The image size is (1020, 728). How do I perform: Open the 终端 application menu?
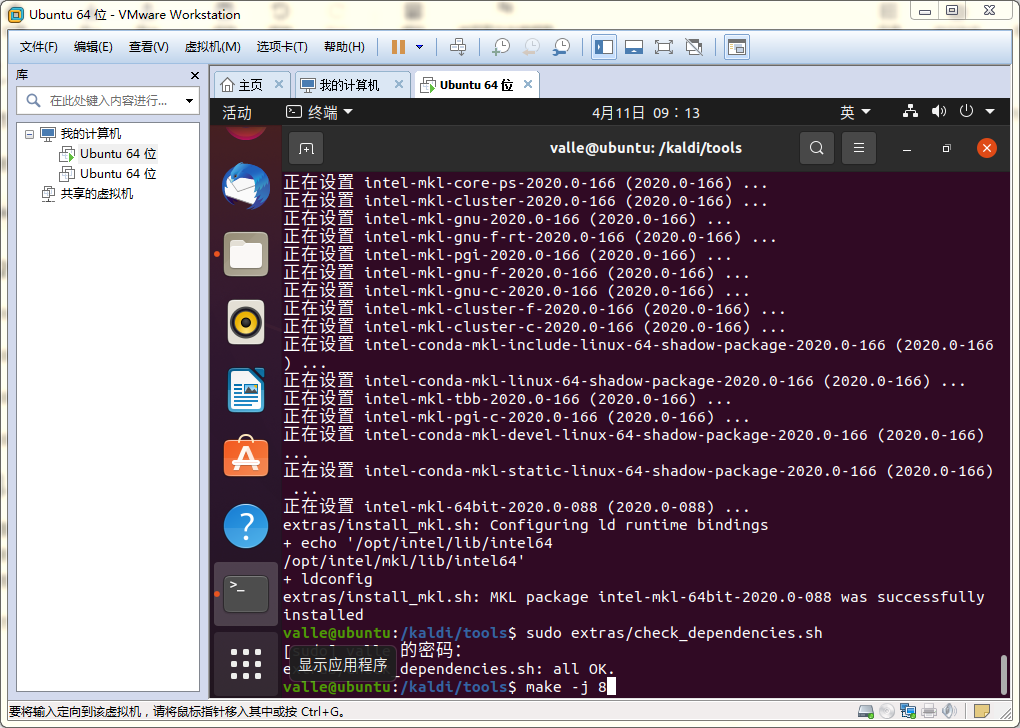[x=319, y=113]
